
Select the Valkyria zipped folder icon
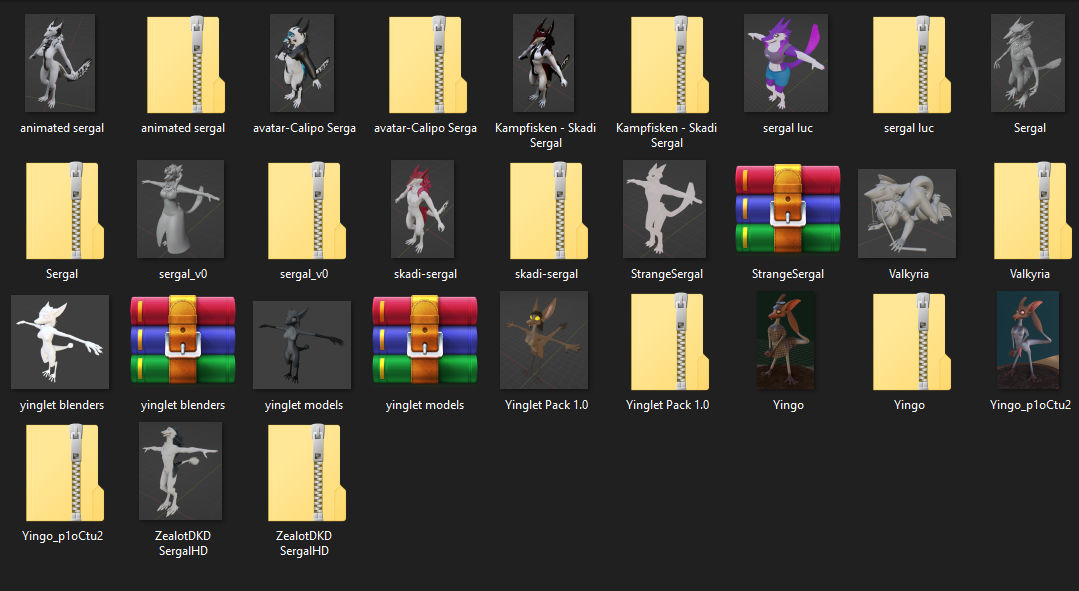point(1034,211)
